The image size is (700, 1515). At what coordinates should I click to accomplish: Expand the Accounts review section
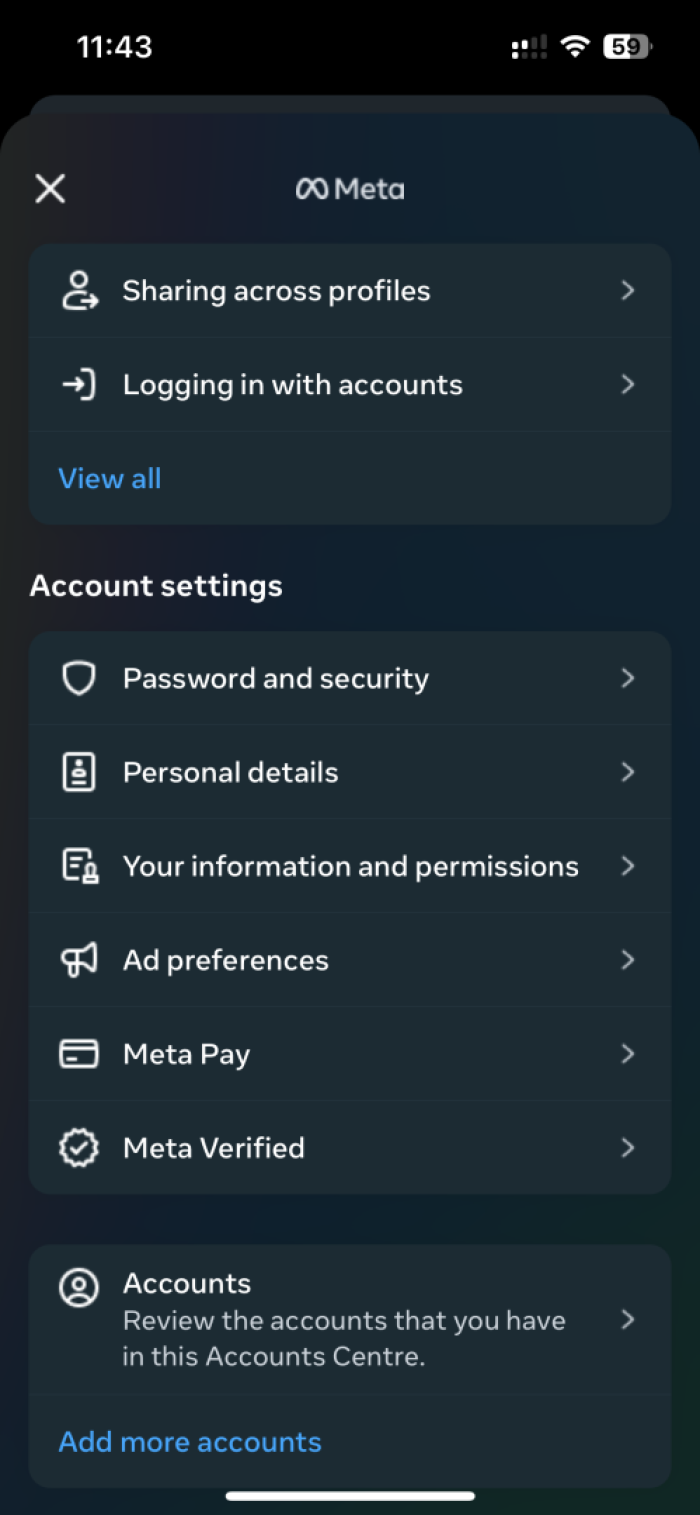[x=628, y=1318]
